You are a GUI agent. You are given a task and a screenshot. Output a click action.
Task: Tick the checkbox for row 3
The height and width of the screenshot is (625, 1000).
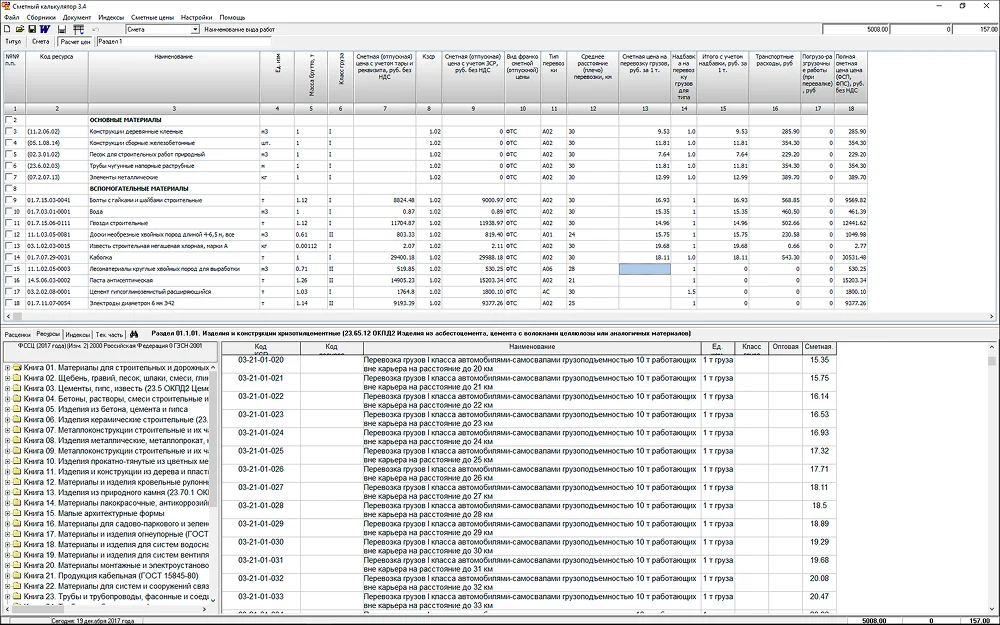8,131
